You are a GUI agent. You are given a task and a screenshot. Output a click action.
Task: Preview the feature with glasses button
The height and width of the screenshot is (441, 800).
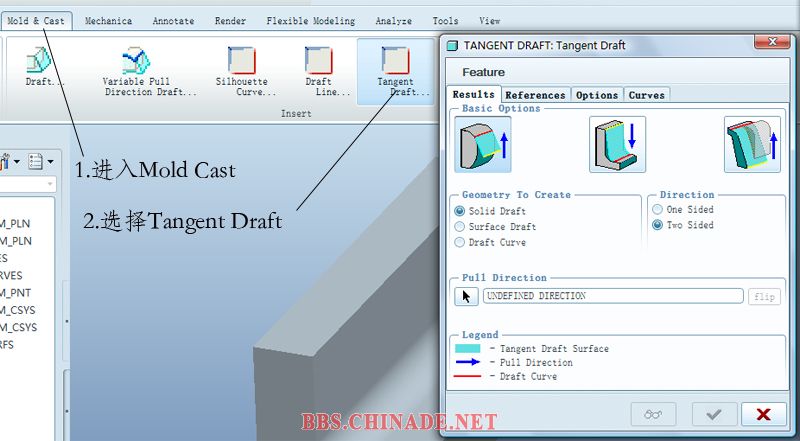click(x=654, y=414)
